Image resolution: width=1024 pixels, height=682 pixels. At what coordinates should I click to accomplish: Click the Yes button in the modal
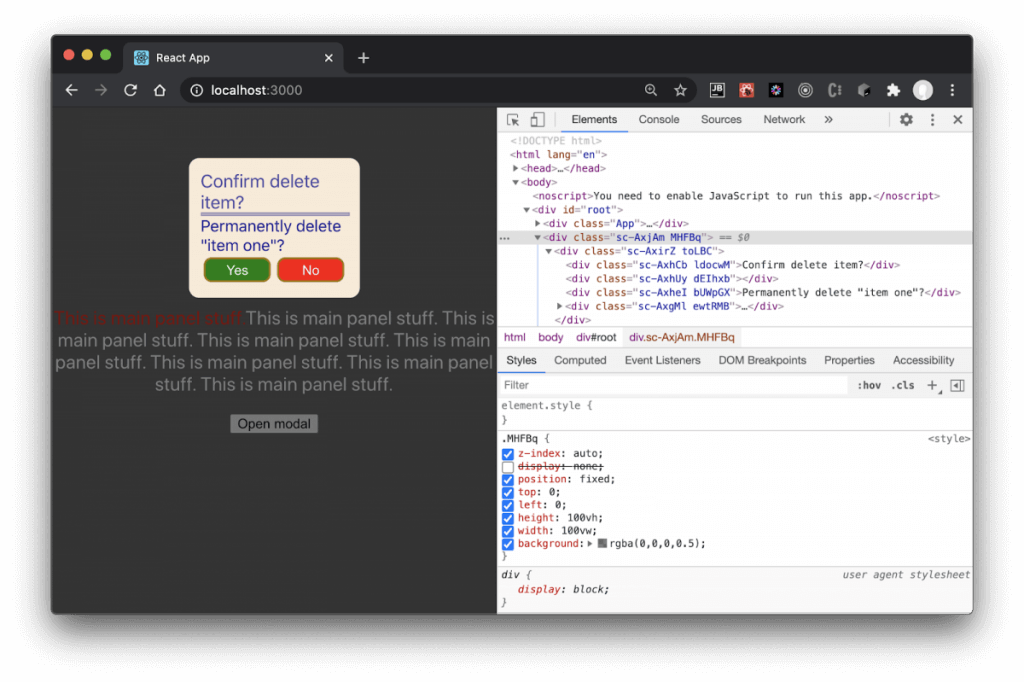click(236, 270)
